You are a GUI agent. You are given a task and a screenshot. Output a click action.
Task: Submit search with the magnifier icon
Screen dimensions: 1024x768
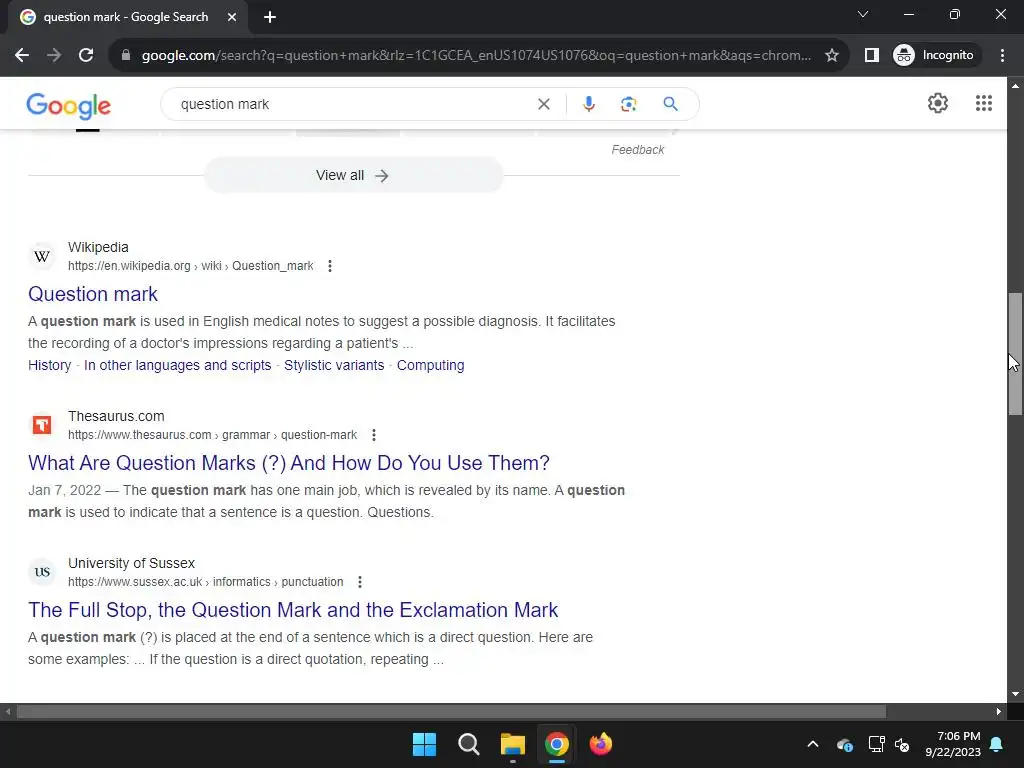pyautogui.click(x=670, y=104)
